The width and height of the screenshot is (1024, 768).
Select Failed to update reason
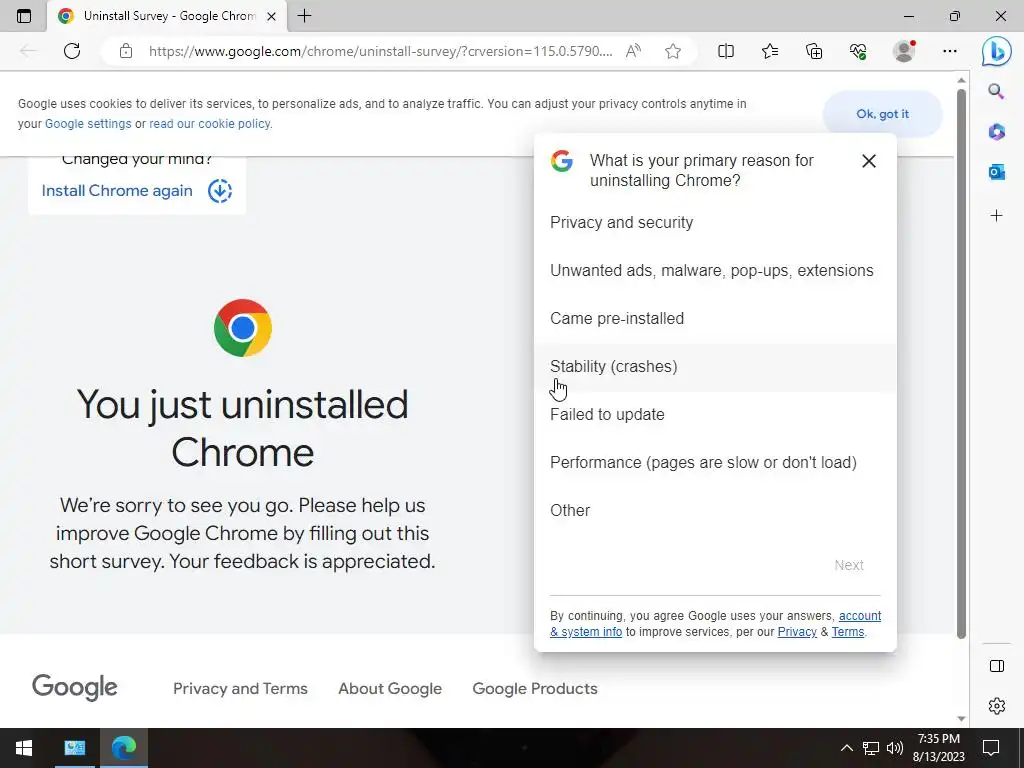715,415
